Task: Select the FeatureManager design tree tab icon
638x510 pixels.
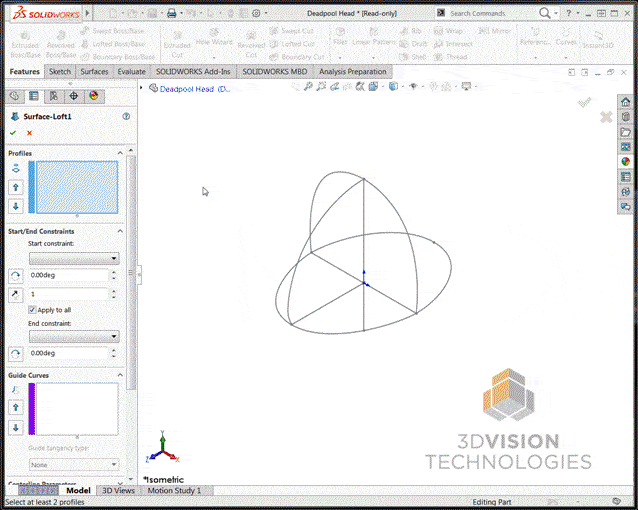Action: pos(15,96)
